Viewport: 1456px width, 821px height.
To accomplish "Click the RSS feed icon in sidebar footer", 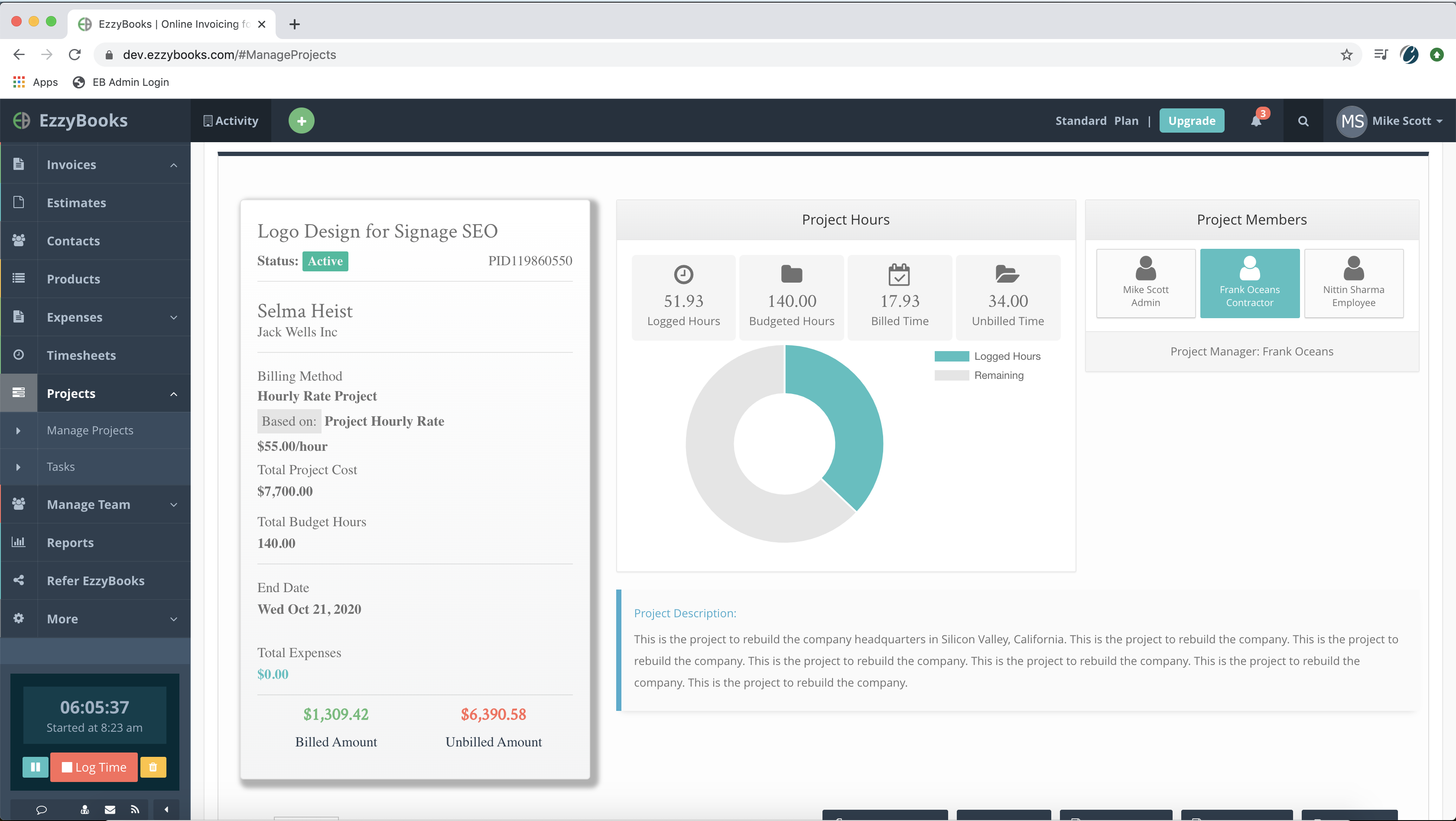I will pyautogui.click(x=134, y=810).
